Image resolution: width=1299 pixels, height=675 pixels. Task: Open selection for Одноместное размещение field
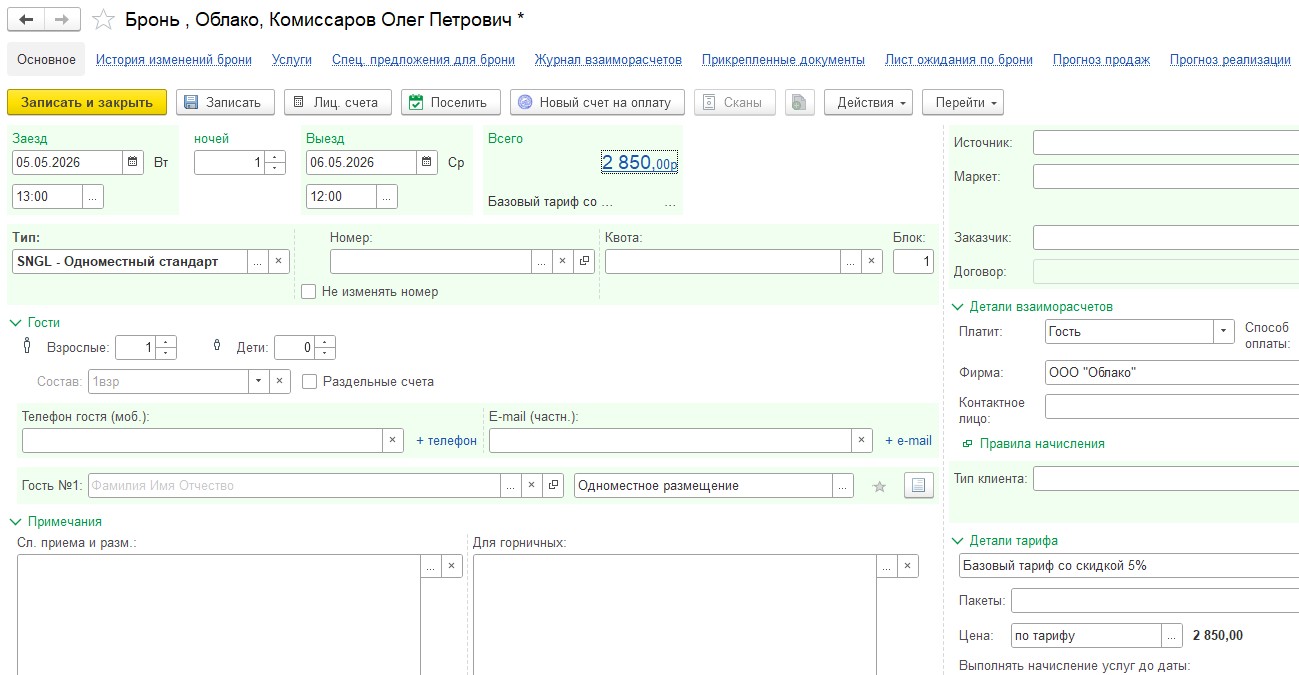click(x=844, y=485)
